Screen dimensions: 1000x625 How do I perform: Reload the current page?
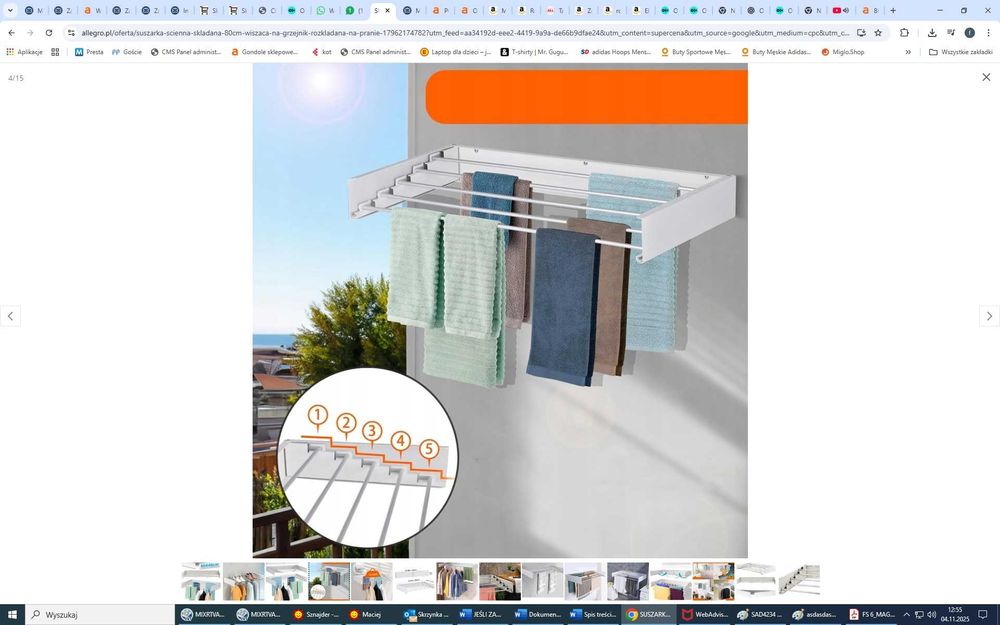48,33
